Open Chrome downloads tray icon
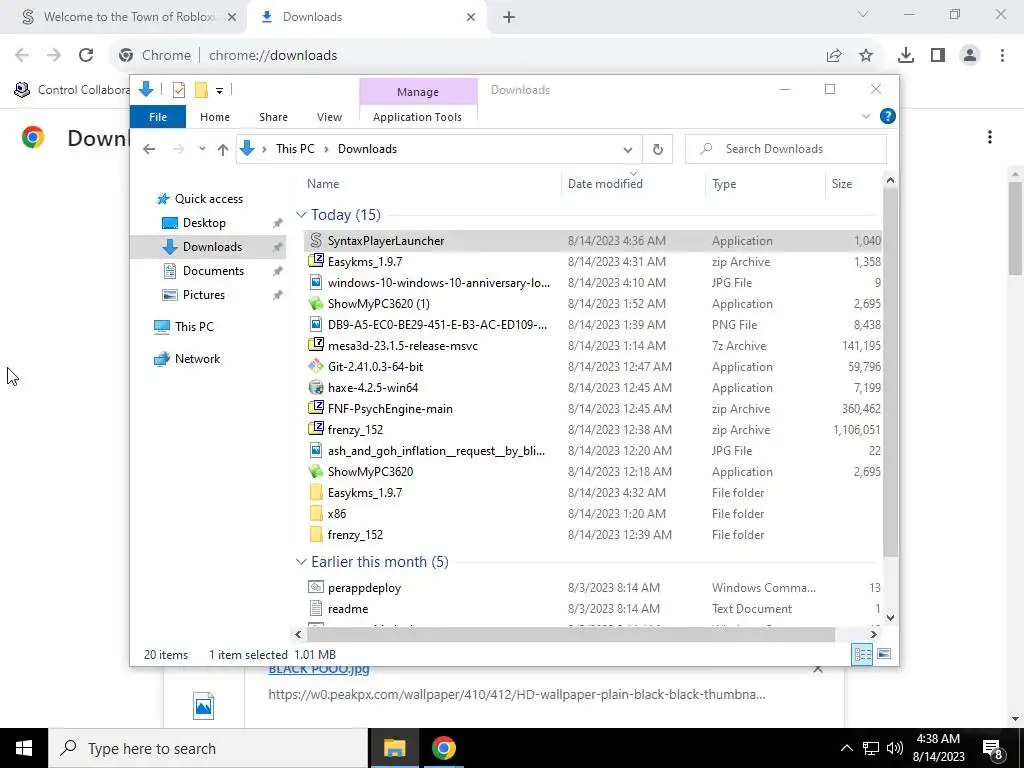Screen dimensions: 1024x768 point(906,56)
